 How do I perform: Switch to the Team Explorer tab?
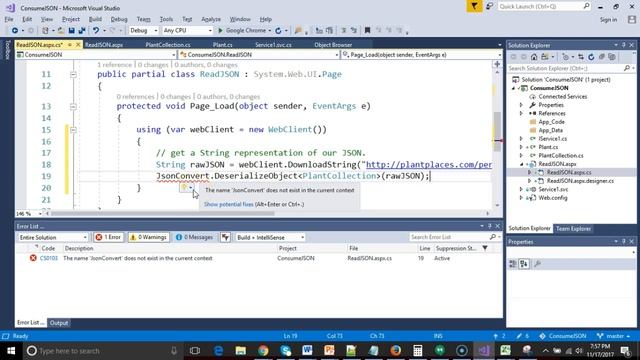point(573,229)
